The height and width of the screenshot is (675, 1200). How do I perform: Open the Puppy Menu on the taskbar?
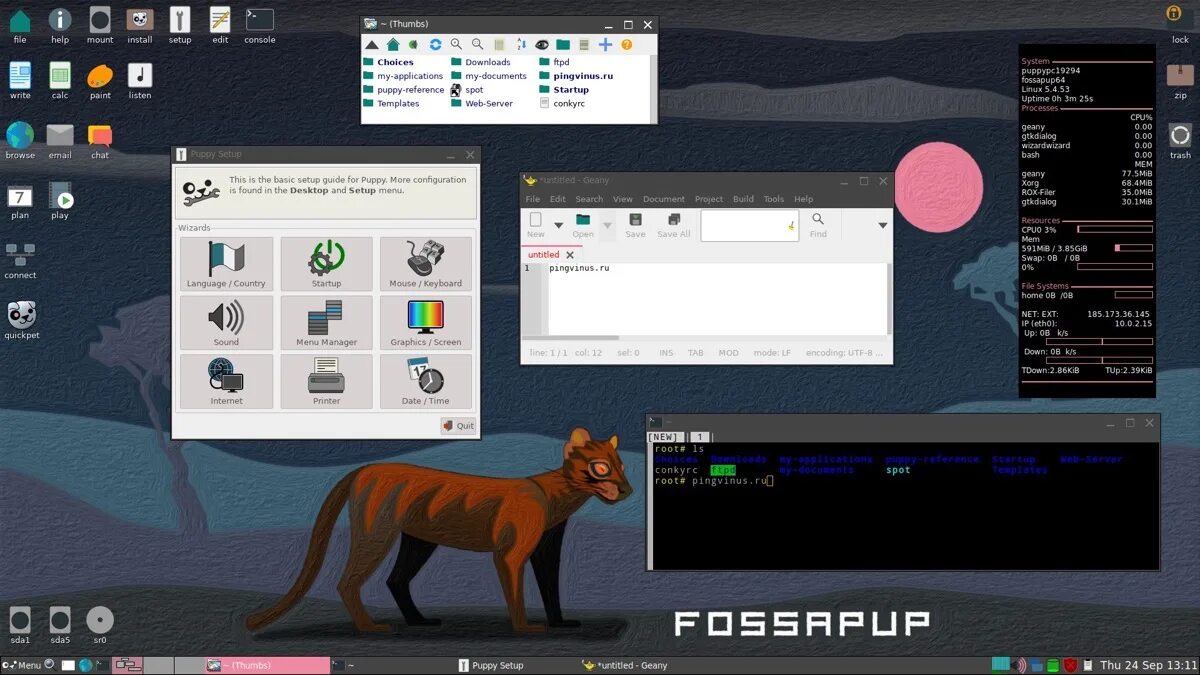[x=22, y=665]
